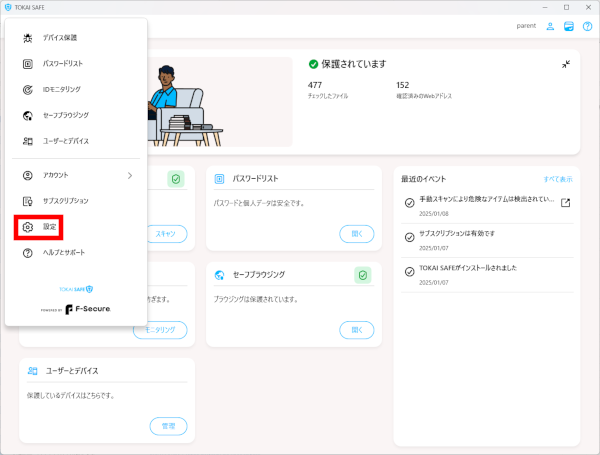Image resolution: width=600 pixels, height=455 pixels.
Task: Click the セーフブラウジング globe icon in menu
Action: point(28,116)
